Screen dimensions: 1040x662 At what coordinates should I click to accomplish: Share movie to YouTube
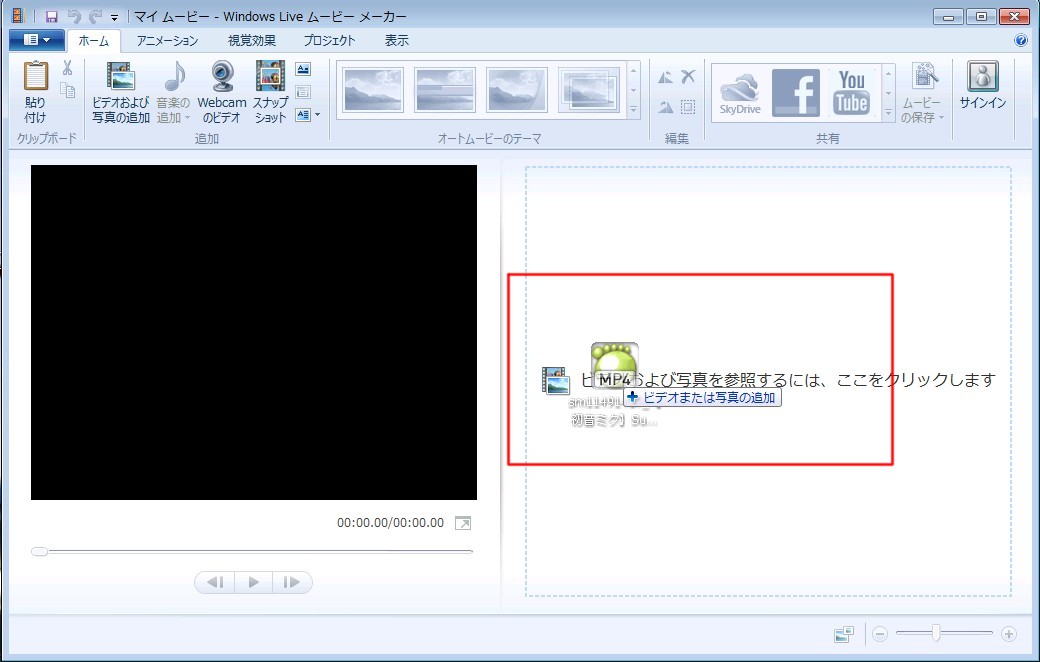click(x=851, y=92)
